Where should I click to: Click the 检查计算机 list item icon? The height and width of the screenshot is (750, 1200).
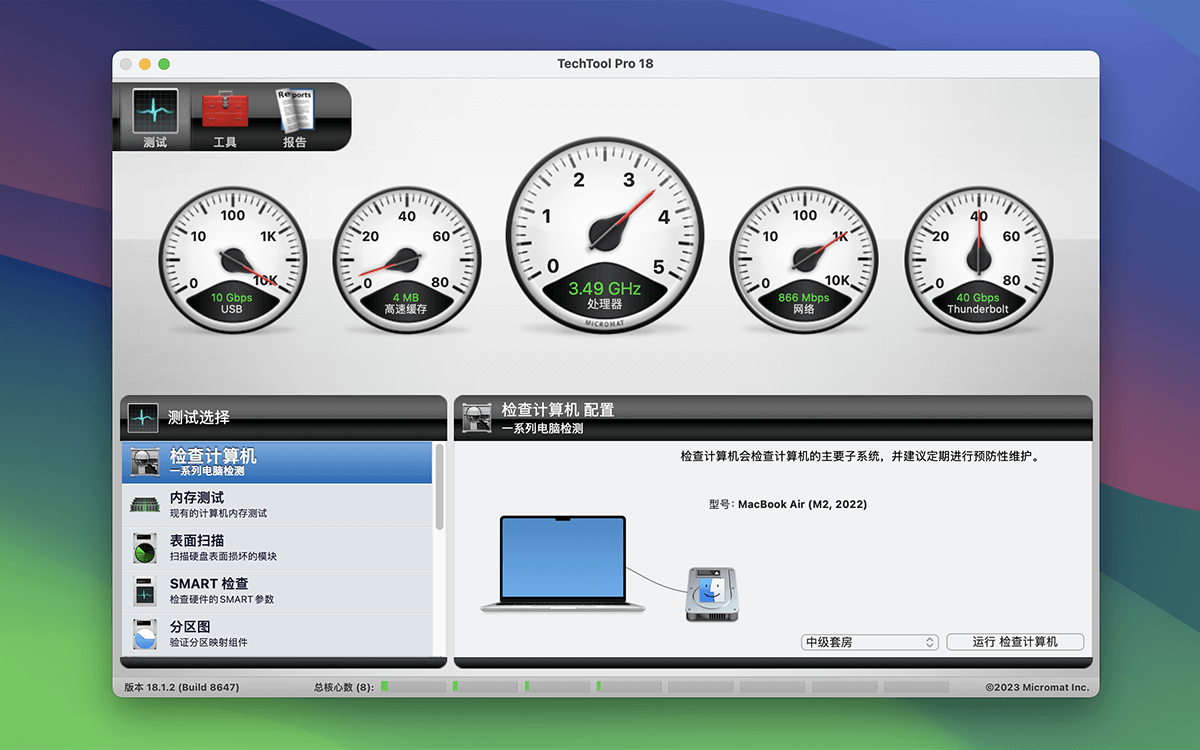pos(145,462)
